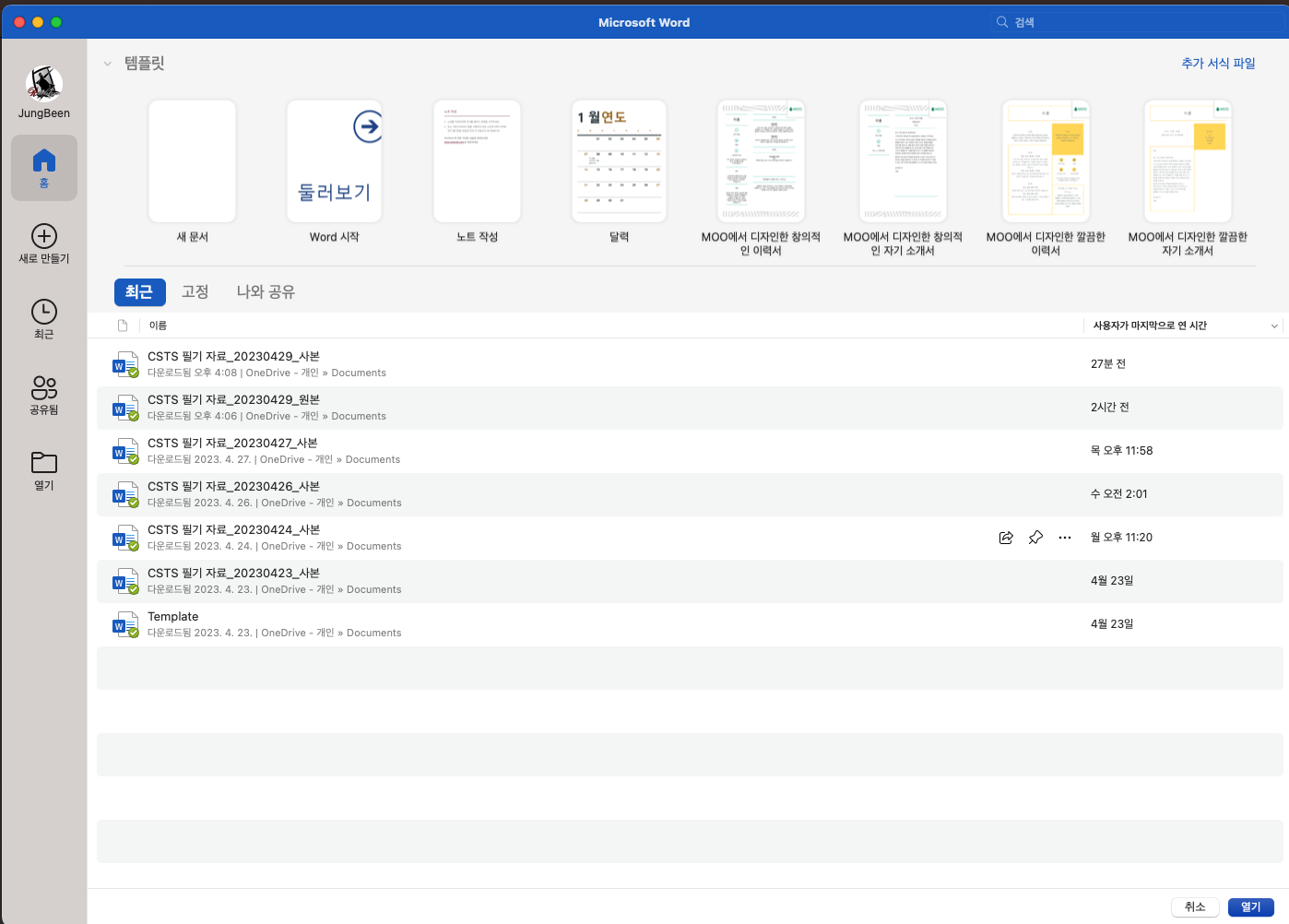
Task: Click Word file icon of CSTS 필기 자료_20230423_사본
Action: (125, 582)
